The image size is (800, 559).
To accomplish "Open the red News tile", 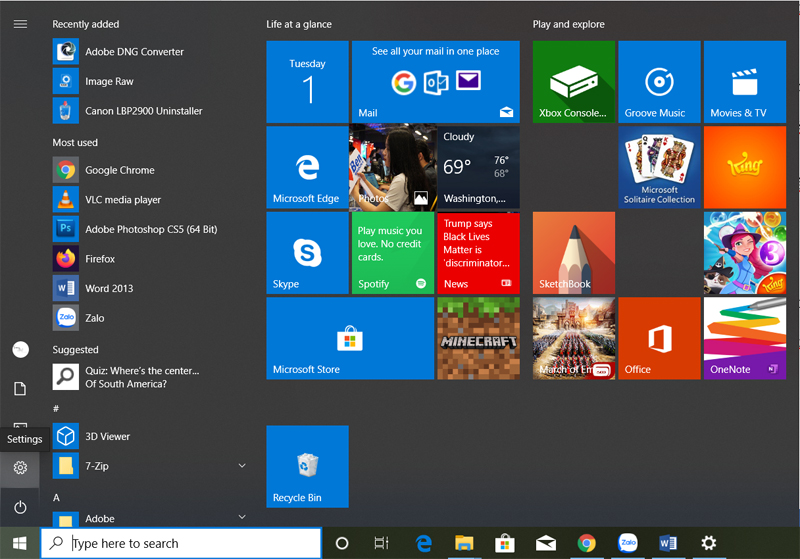I will [x=479, y=253].
